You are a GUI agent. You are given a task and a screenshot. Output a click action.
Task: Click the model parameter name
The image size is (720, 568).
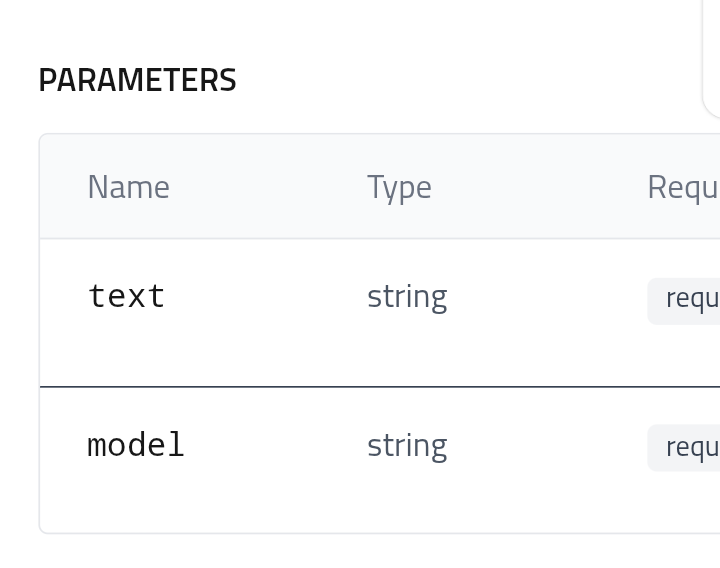136,444
